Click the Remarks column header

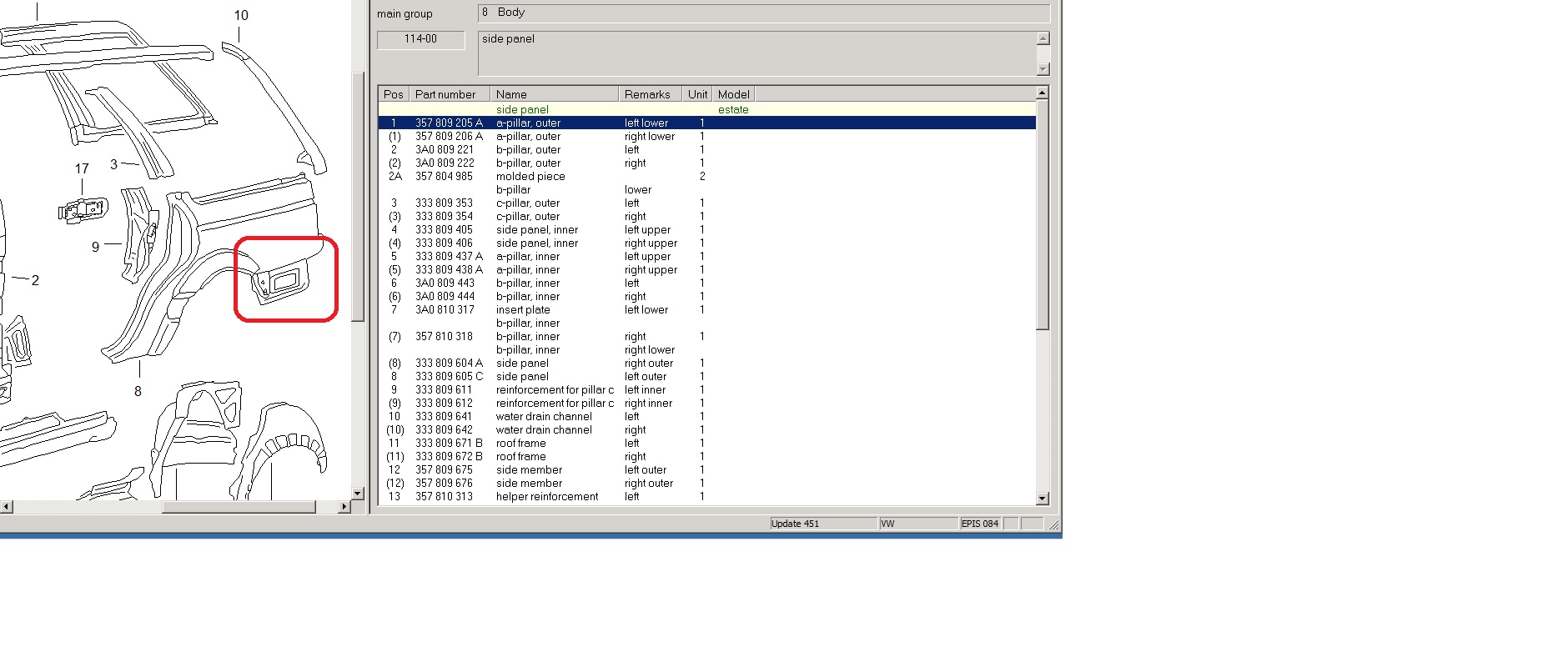[x=649, y=94]
